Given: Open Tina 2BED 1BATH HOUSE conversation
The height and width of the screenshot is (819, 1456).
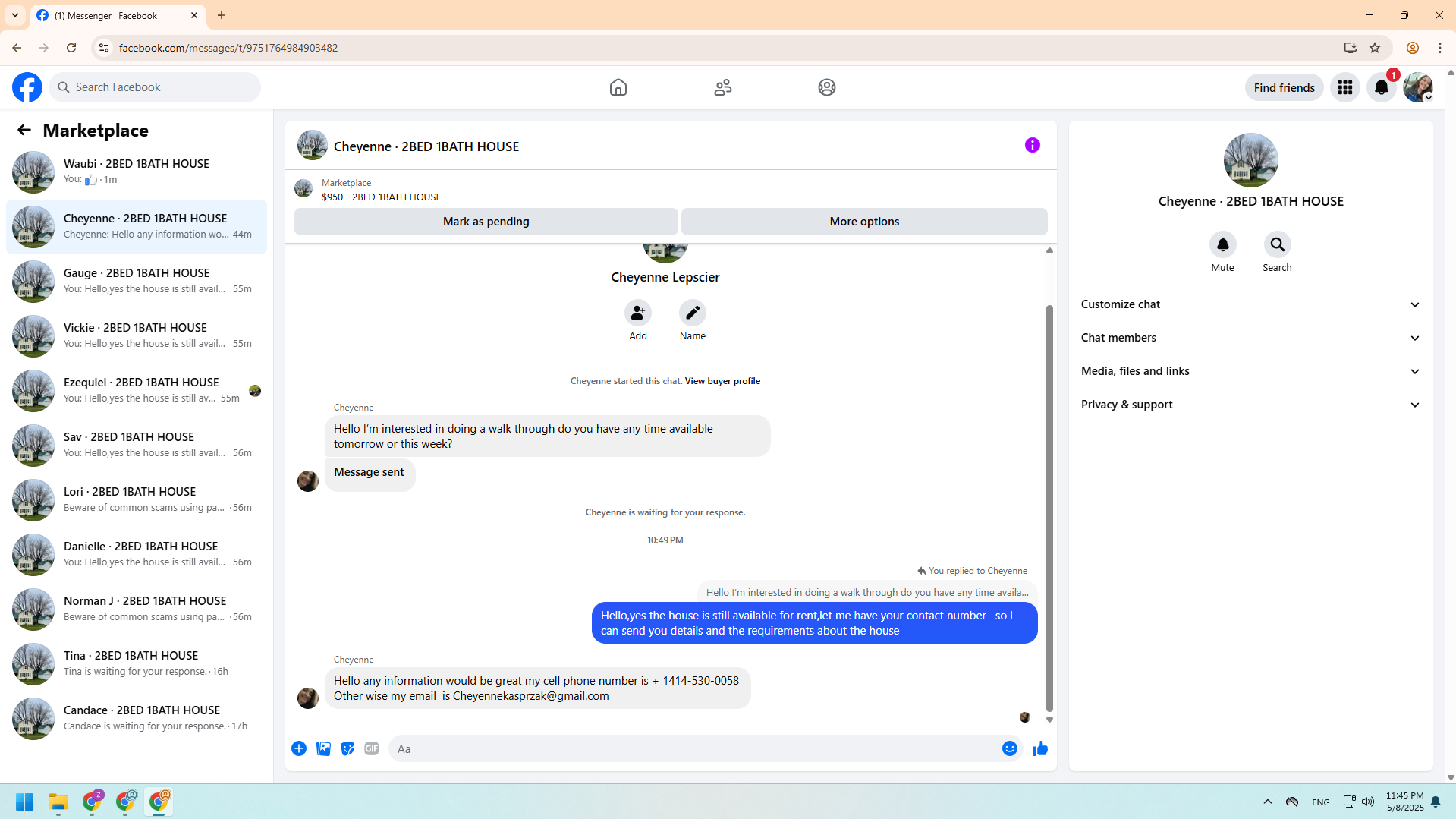Looking at the screenshot, I should point(137,664).
